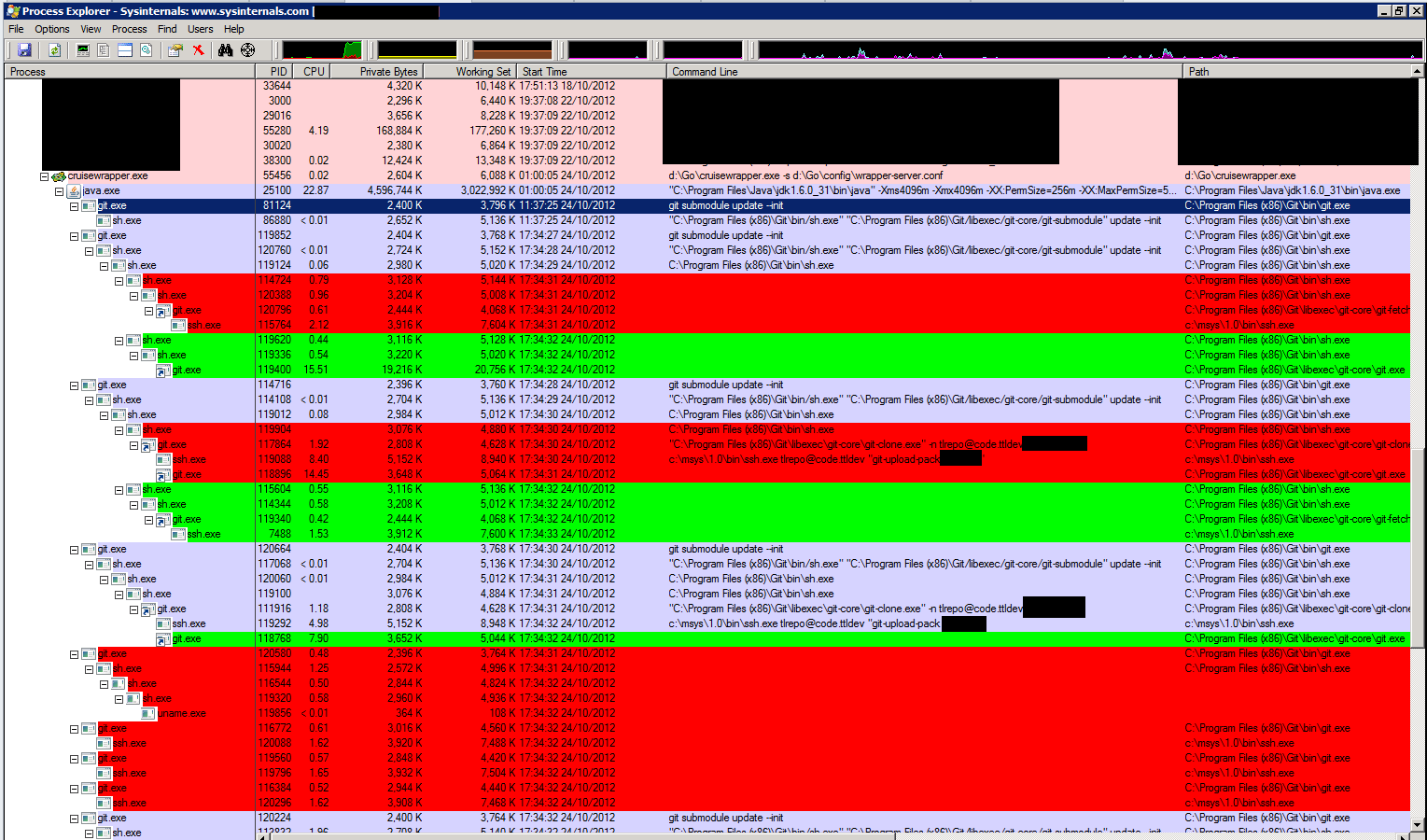This screenshot has width=1427, height=840.
Task: Click the icon of git.exe PID 119852
Action: pyautogui.click(x=89, y=235)
